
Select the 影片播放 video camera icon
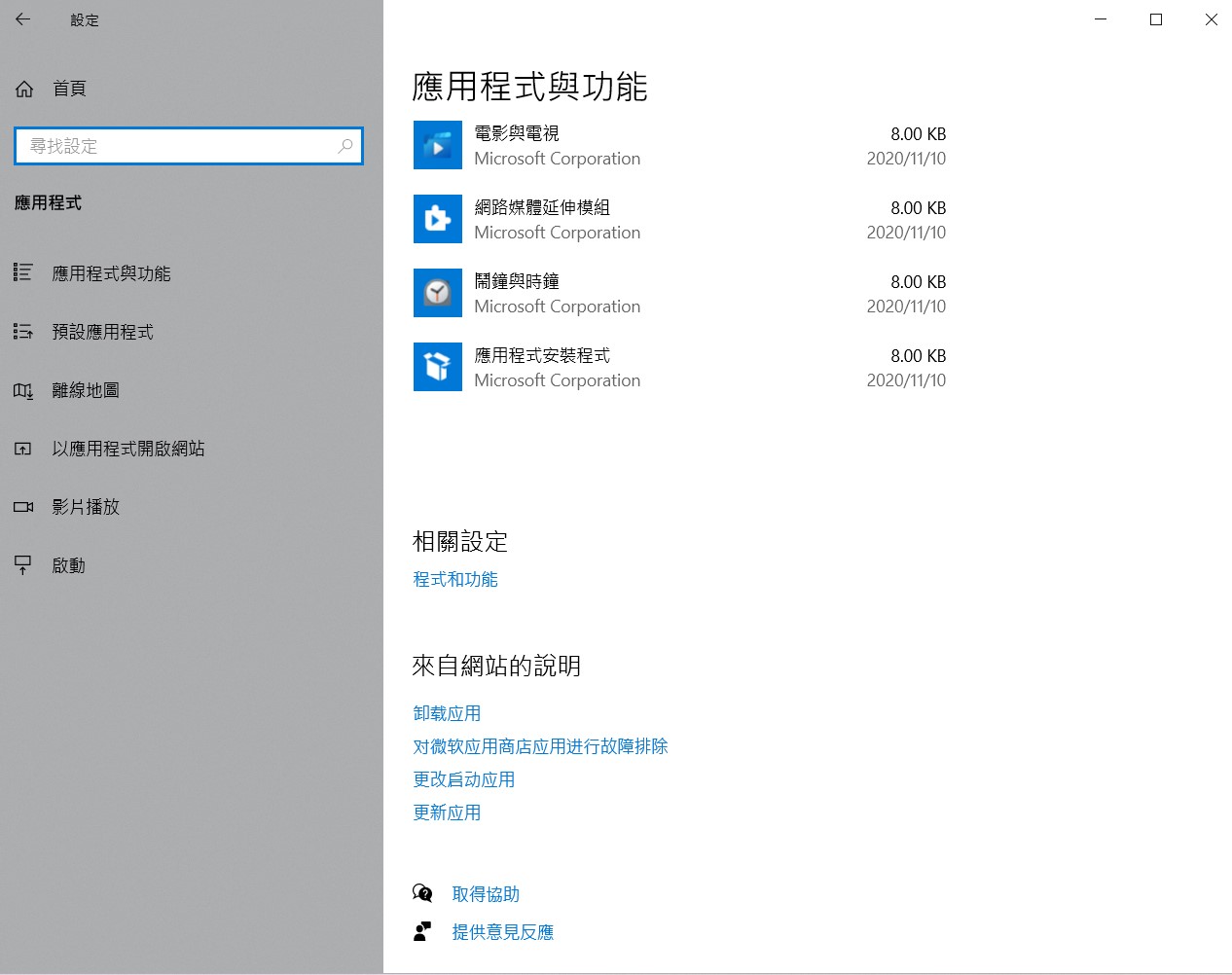(22, 506)
